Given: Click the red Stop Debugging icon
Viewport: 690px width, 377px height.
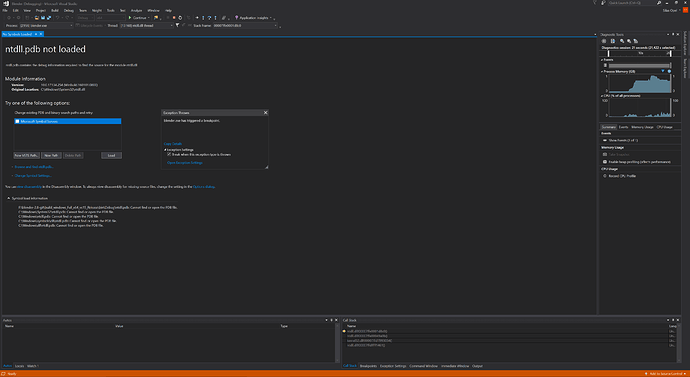Looking at the screenshot, I should point(174,18).
